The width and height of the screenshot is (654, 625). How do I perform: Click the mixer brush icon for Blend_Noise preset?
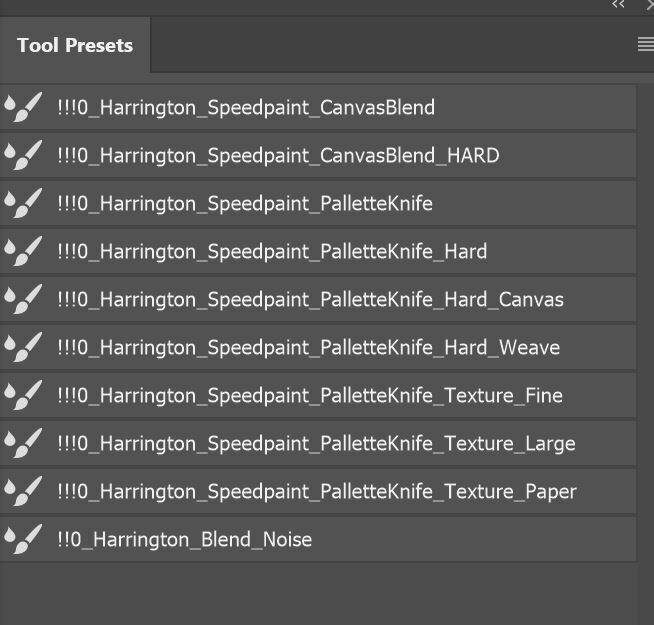pyautogui.click(x=23, y=539)
